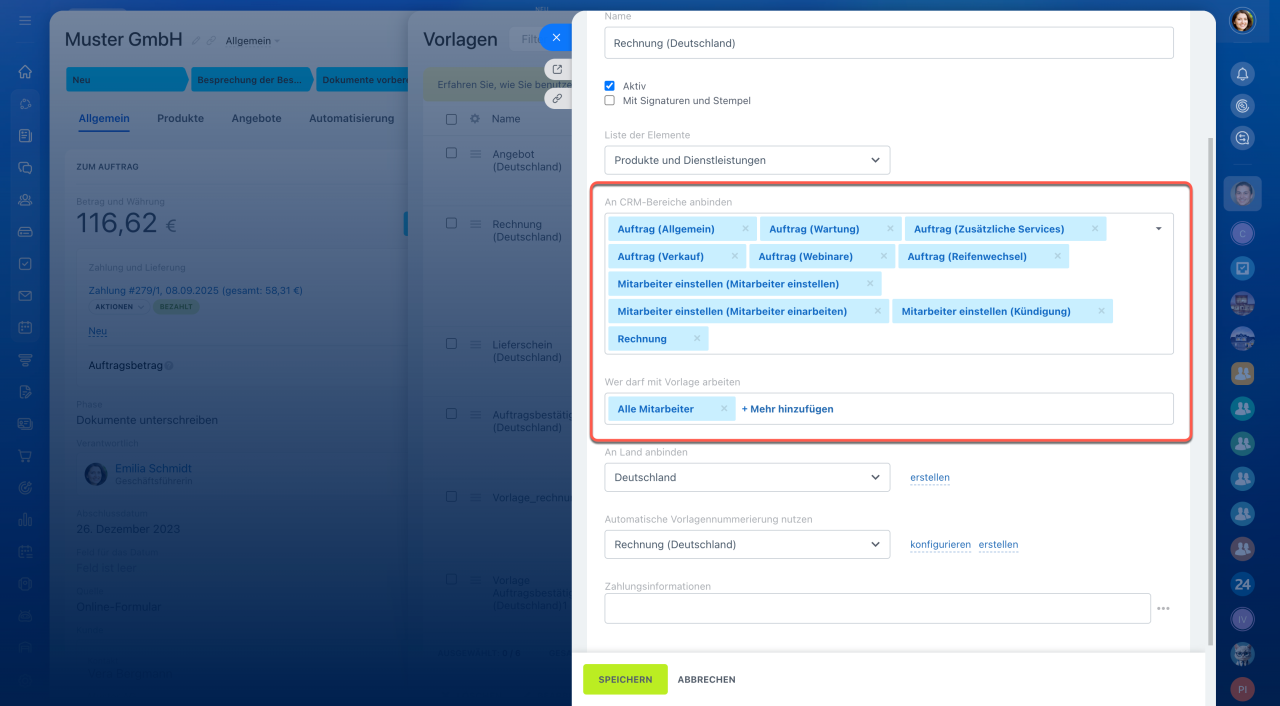Check the 'Auftragsbestätigung' row checkbox
The height and width of the screenshot is (706, 1280).
[x=451, y=413]
